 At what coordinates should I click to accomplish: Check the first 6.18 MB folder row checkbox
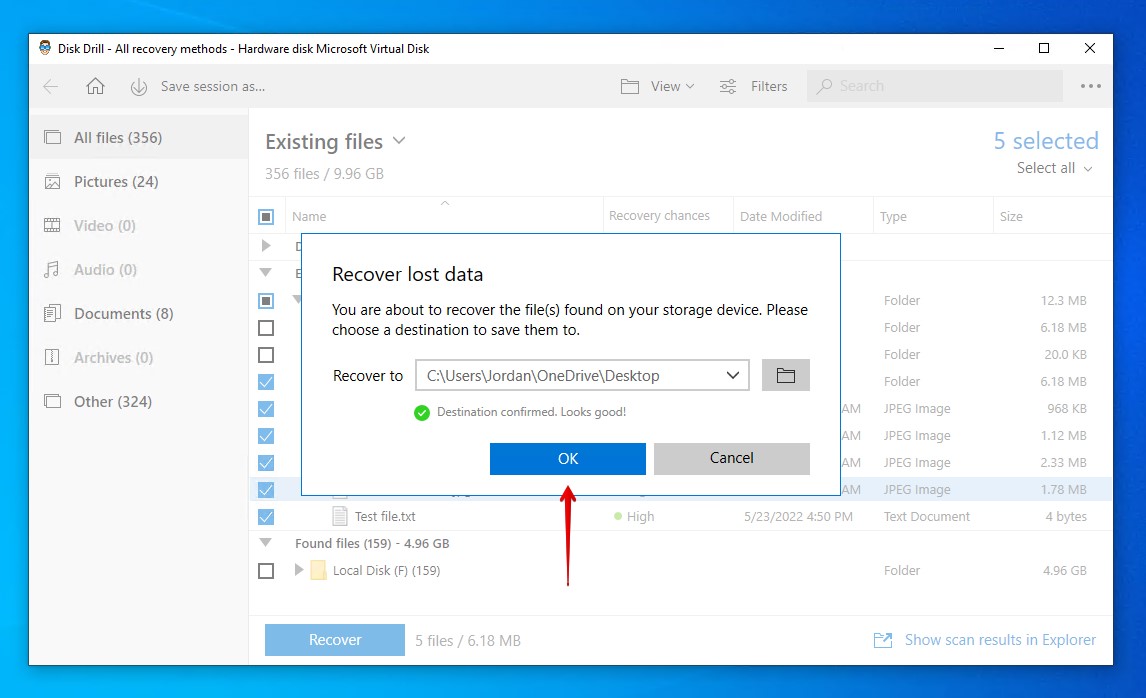click(266, 328)
